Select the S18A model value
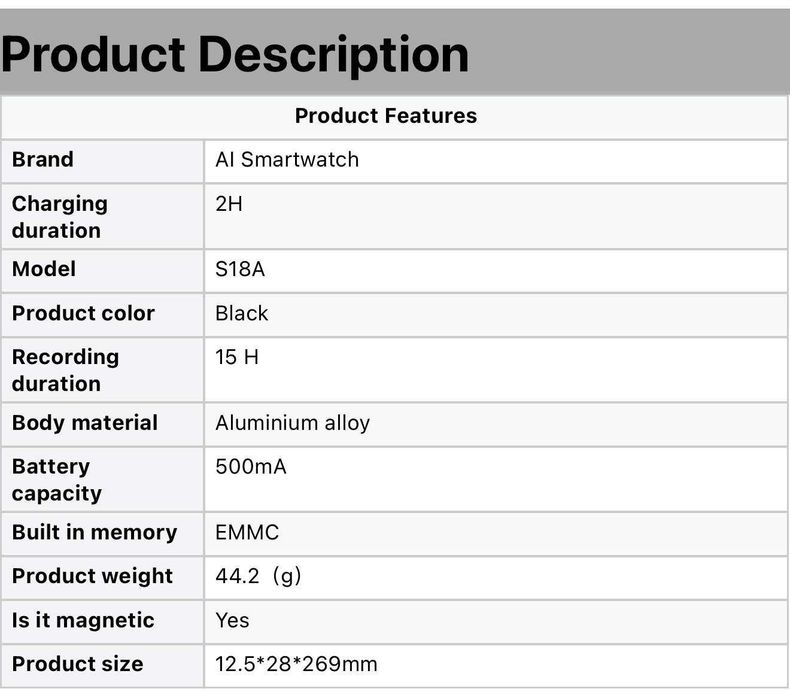Viewport: 790px width, 700px height. click(x=240, y=269)
